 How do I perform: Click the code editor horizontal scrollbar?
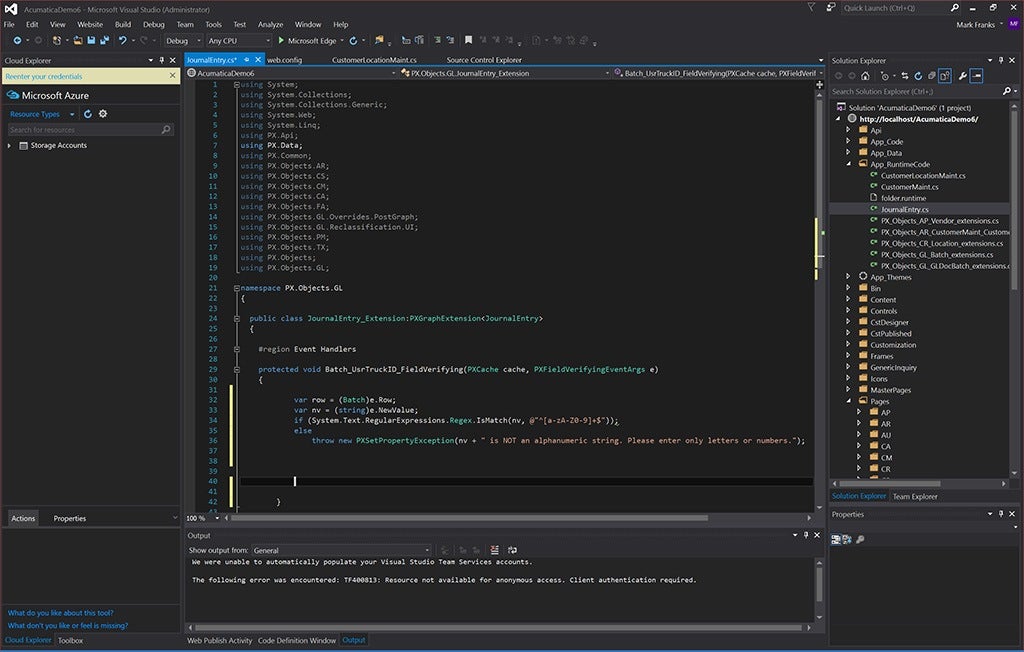pos(469,518)
